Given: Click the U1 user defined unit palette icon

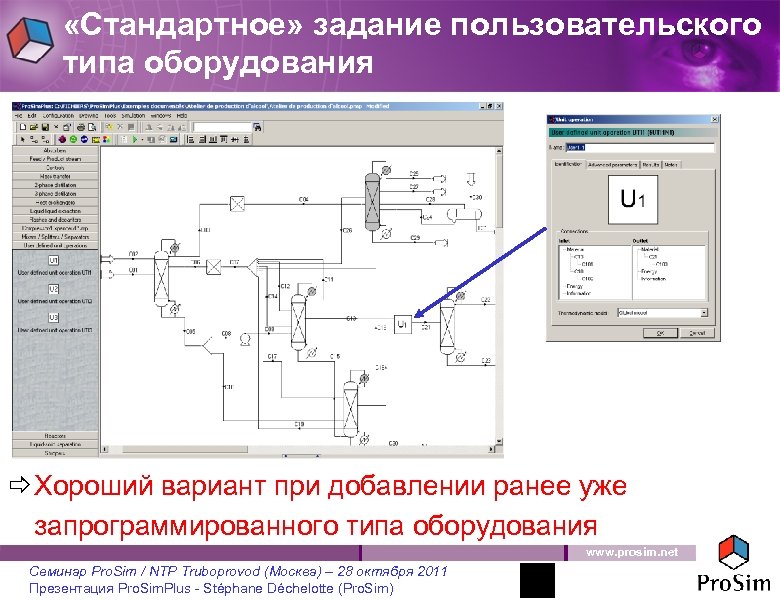Looking at the screenshot, I should point(54,260).
